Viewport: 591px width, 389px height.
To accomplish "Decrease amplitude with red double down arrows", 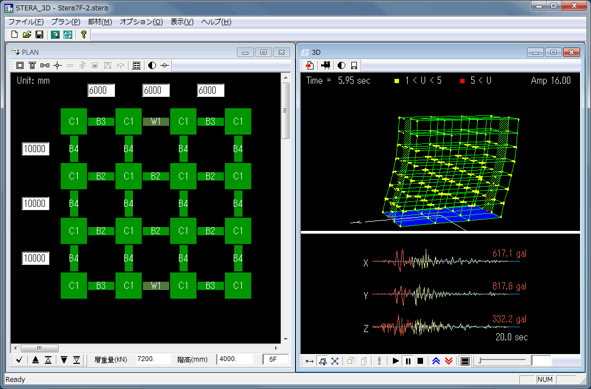I will point(449,361).
